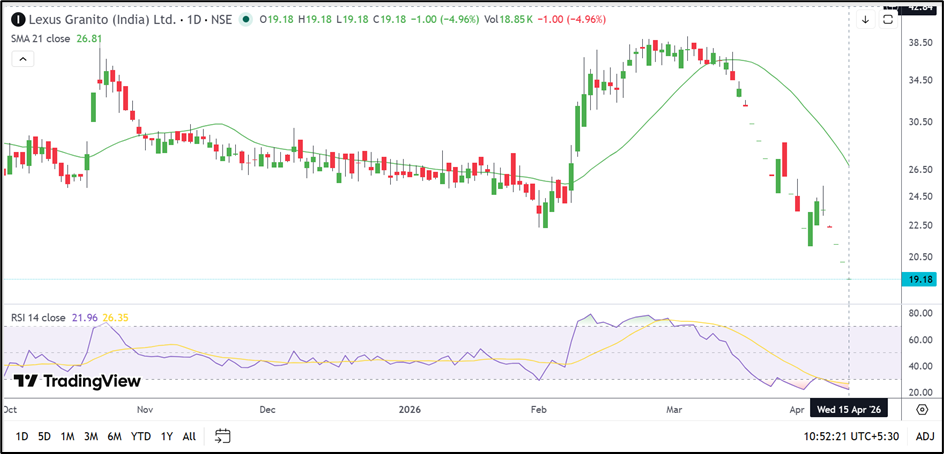The width and height of the screenshot is (944, 454).
Task: Select the YTD range option
Action: [x=141, y=436]
